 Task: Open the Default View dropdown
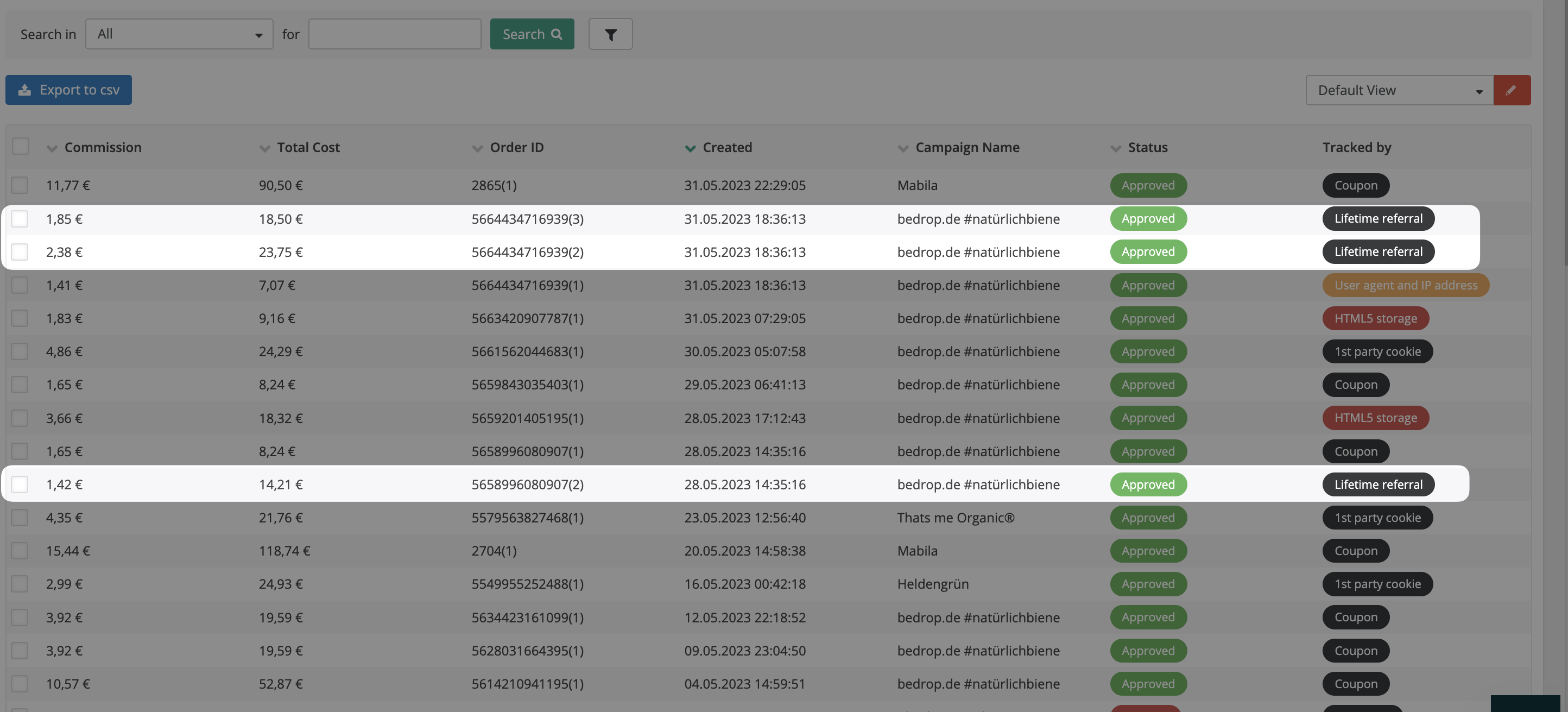pos(1399,90)
